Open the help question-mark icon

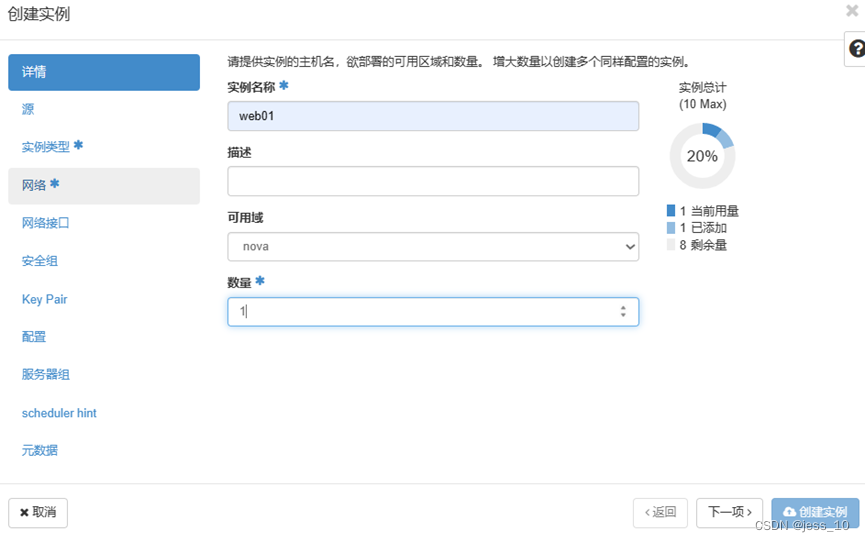pos(857,49)
